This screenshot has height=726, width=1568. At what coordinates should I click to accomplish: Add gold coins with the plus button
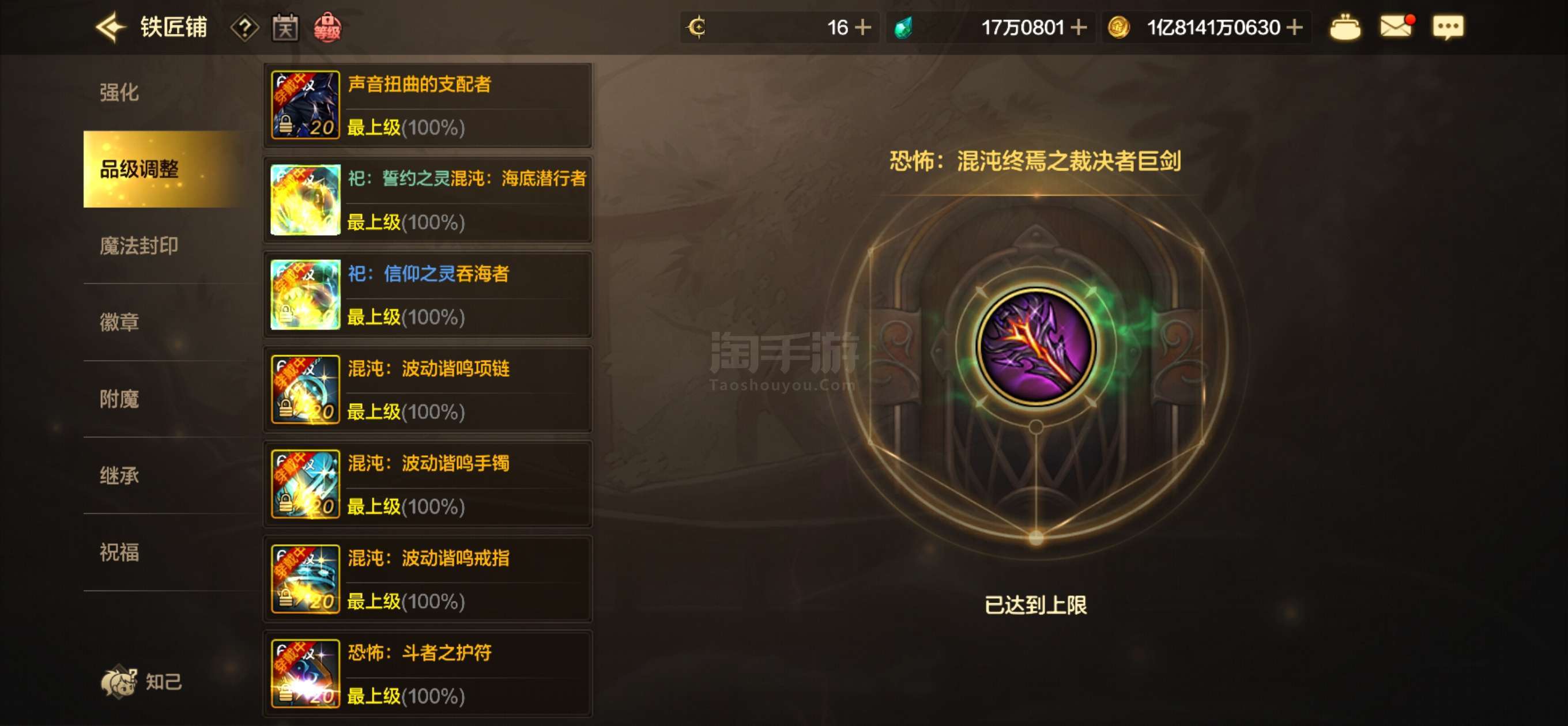click(x=1295, y=28)
